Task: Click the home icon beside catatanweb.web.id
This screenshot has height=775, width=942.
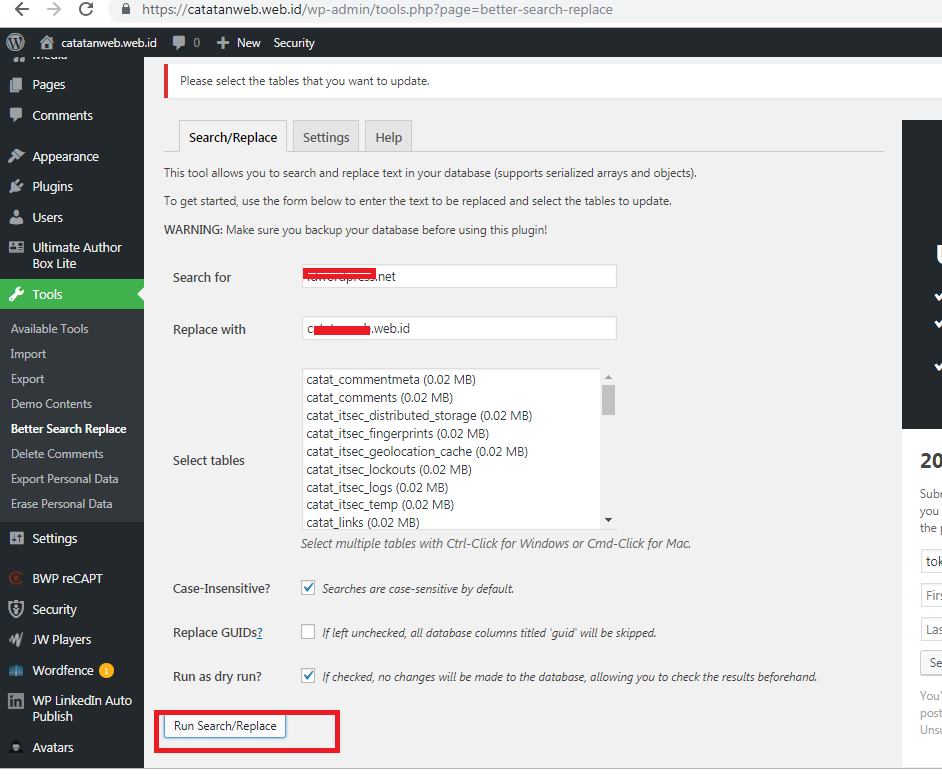Action: tap(46, 43)
